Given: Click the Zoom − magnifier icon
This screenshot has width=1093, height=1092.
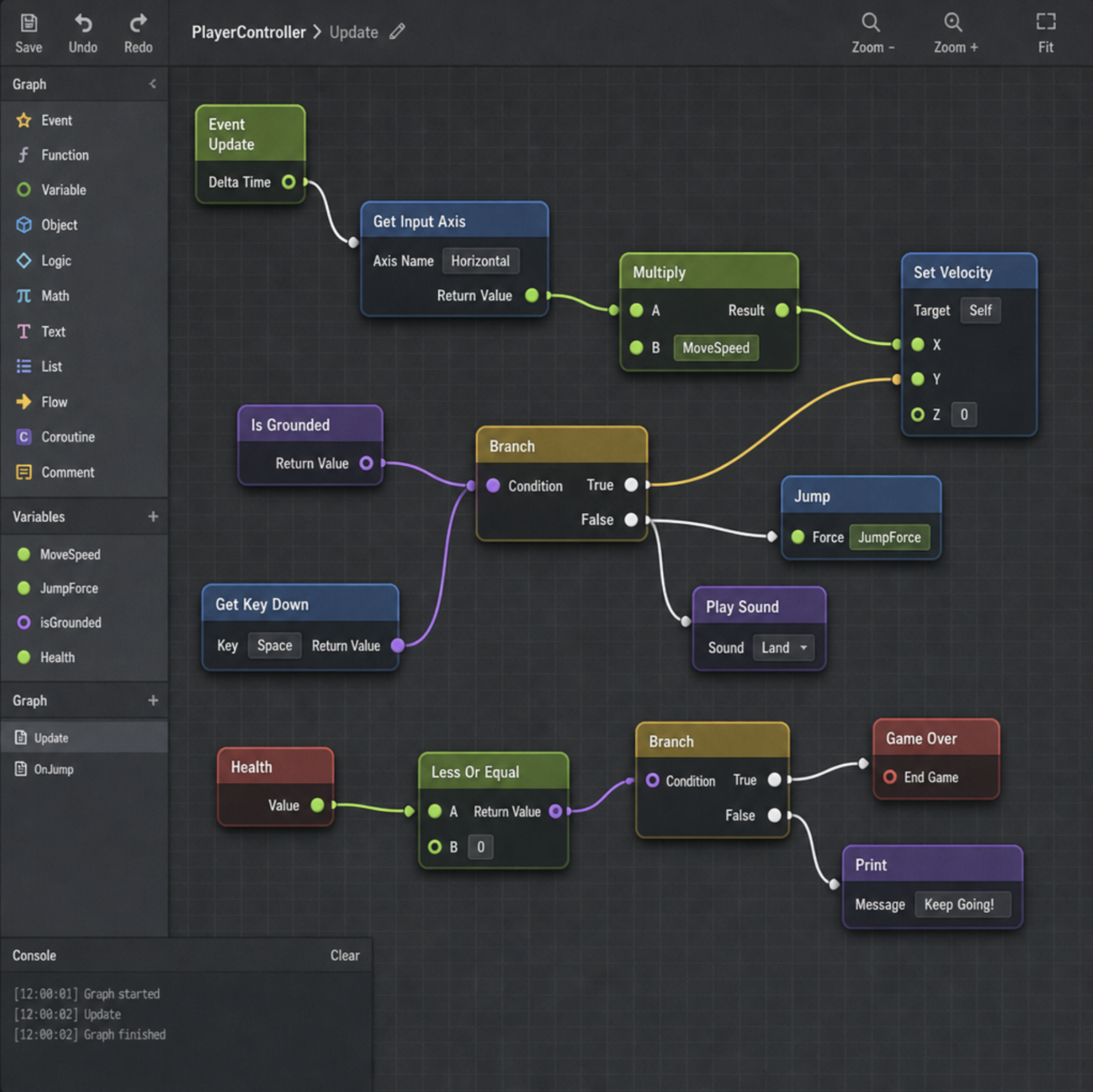Looking at the screenshot, I should tap(871, 23).
